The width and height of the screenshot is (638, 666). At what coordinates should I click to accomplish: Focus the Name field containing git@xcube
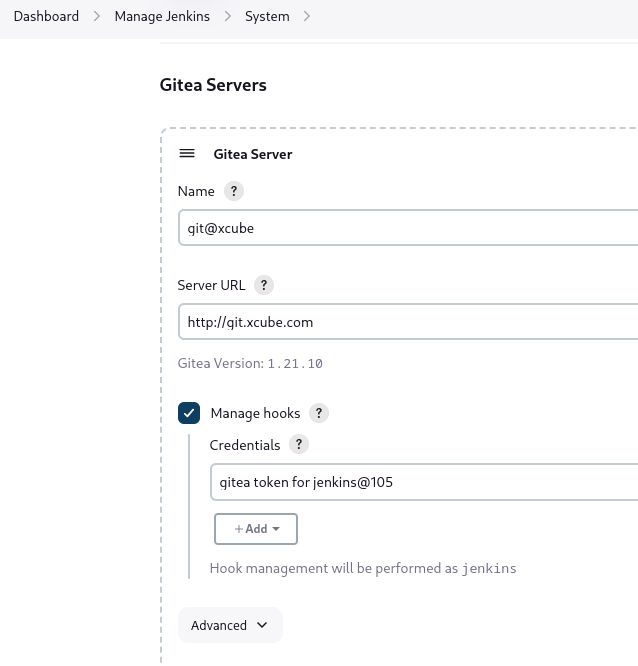pyautogui.click(x=408, y=228)
